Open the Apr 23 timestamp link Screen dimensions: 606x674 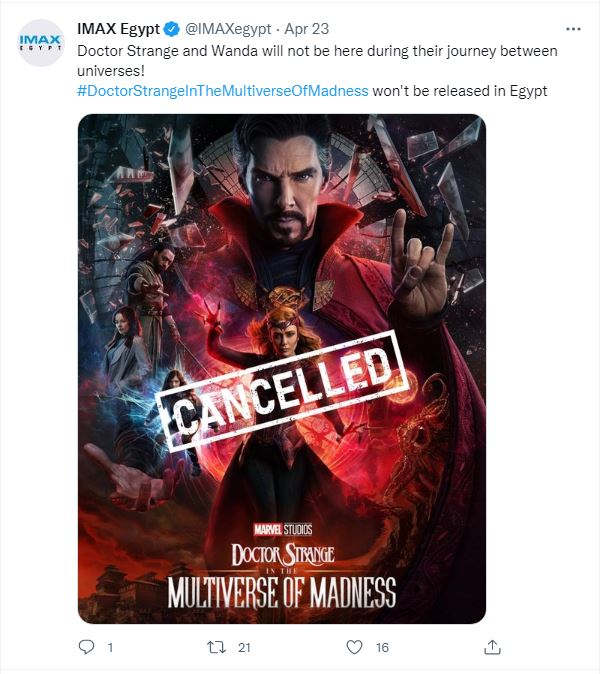point(304,29)
